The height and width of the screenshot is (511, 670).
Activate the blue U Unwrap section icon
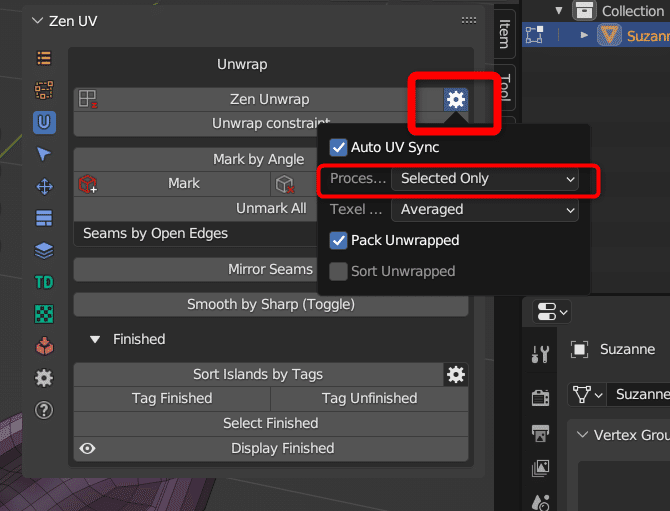44,122
